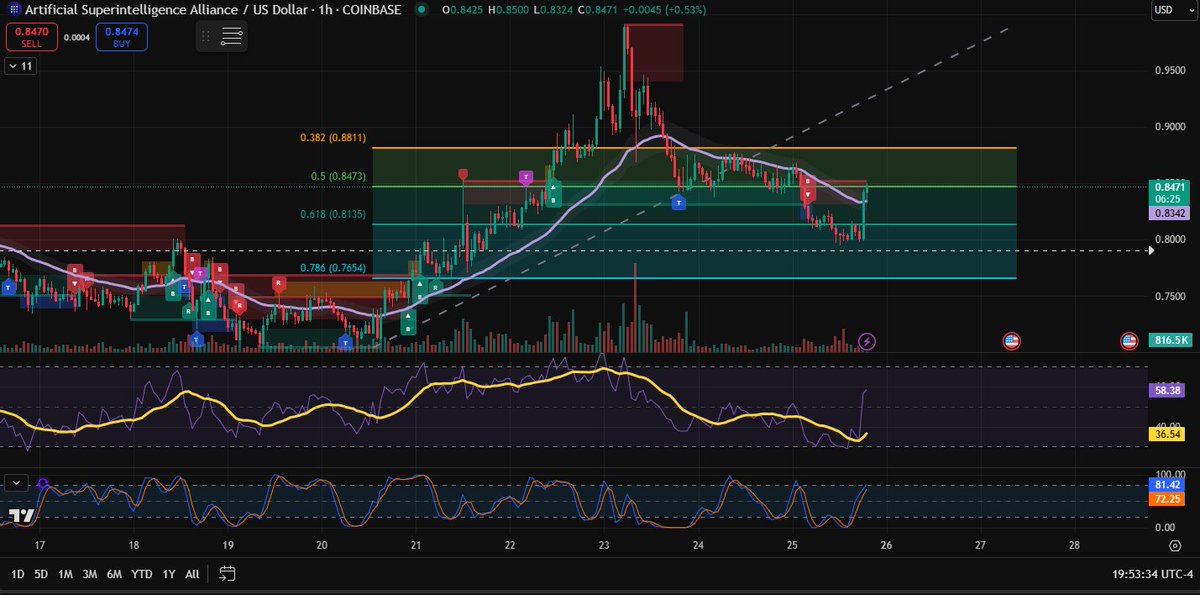Click the 0.382 (0.8811) Fibonacci label
Image resolution: width=1200 pixels, height=595 pixels.
pos(333,137)
